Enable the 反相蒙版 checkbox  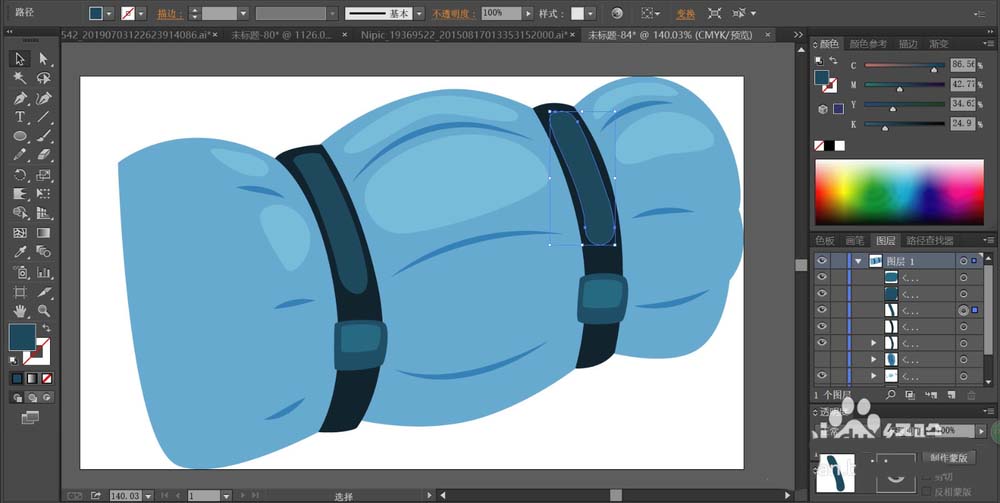coord(927,492)
